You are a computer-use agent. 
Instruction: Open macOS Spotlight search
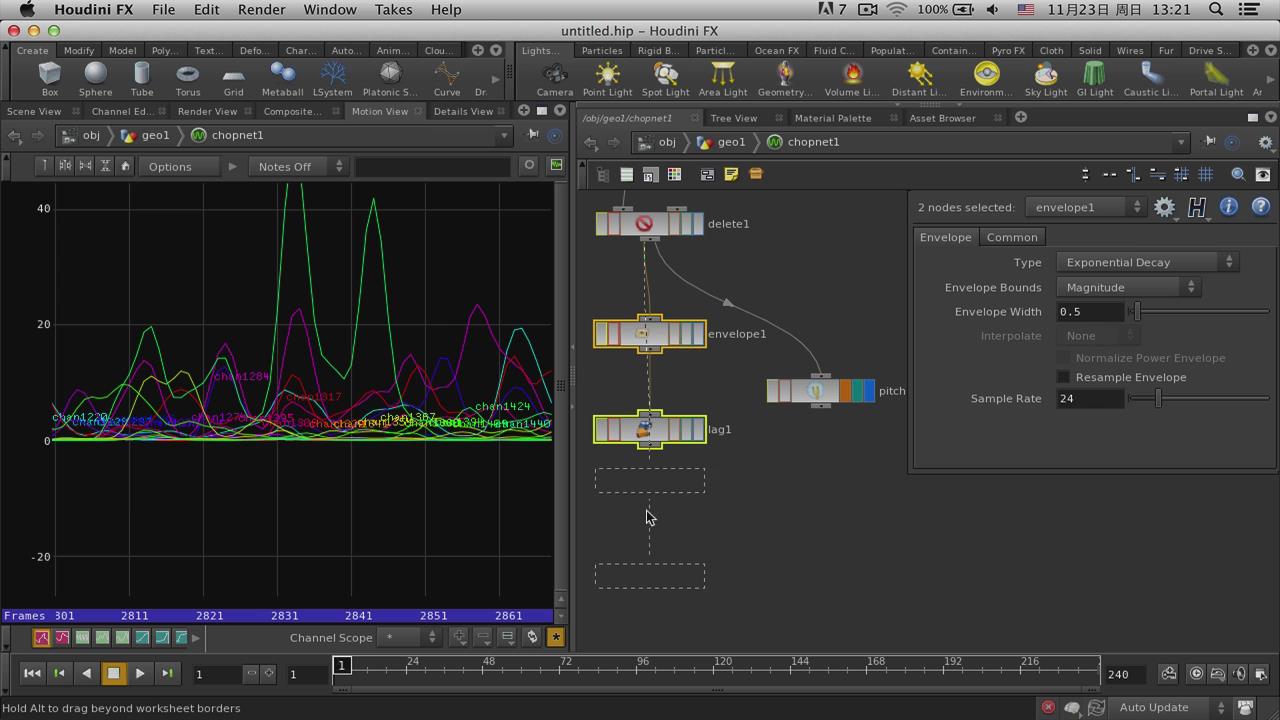click(1216, 9)
